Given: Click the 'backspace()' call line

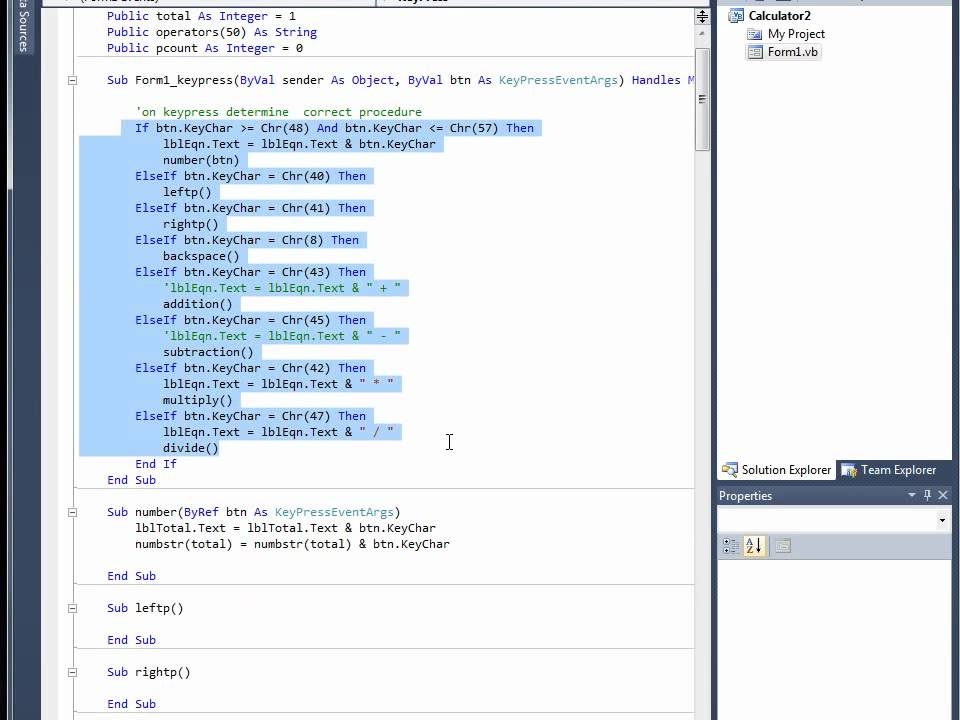Looking at the screenshot, I should [x=201, y=256].
